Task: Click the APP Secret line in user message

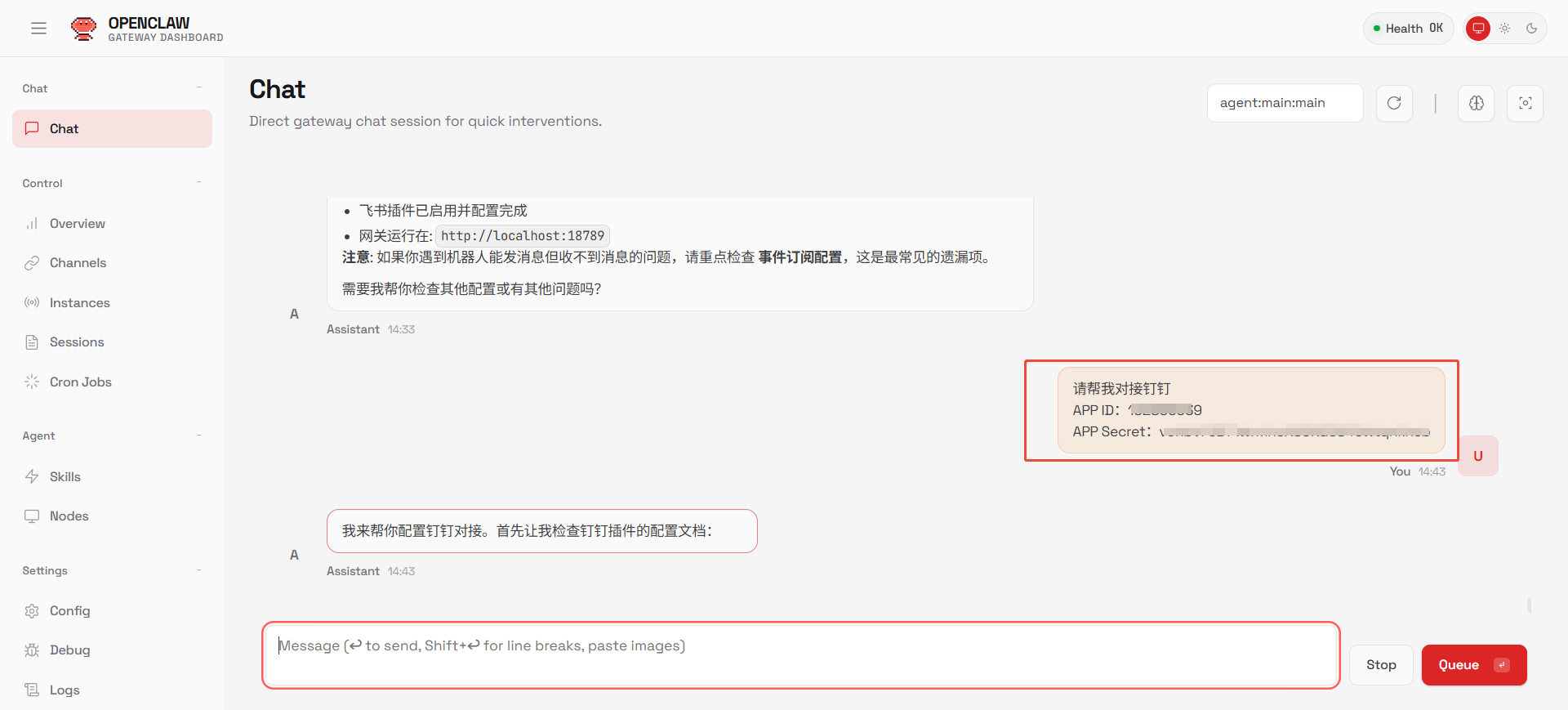Action: 1251,431
